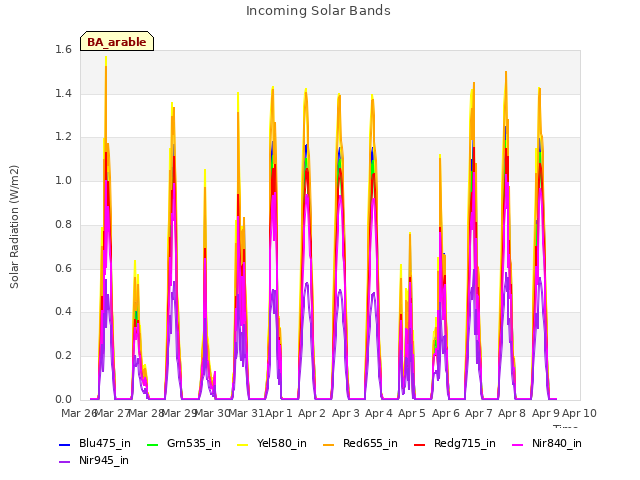Image resolution: width=640 pixels, height=480 pixels.
Task: Click the BA_arable site label box
Action: point(117,41)
